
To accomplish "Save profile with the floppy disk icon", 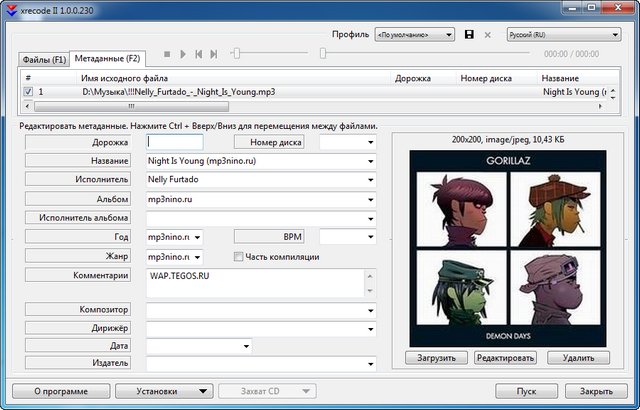I will tap(470, 34).
